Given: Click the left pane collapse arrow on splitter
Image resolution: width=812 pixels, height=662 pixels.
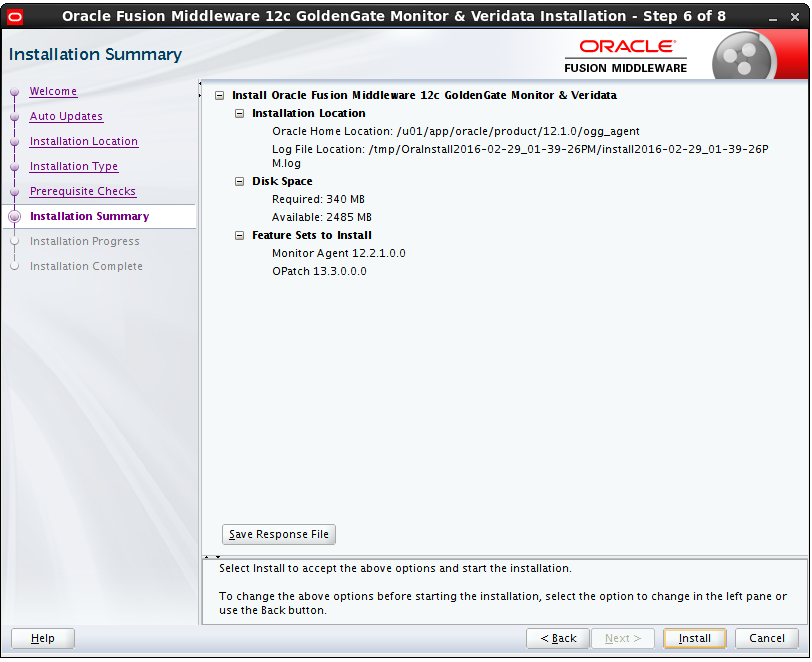Looking at the screenshot, I should (x=200, y=83).
